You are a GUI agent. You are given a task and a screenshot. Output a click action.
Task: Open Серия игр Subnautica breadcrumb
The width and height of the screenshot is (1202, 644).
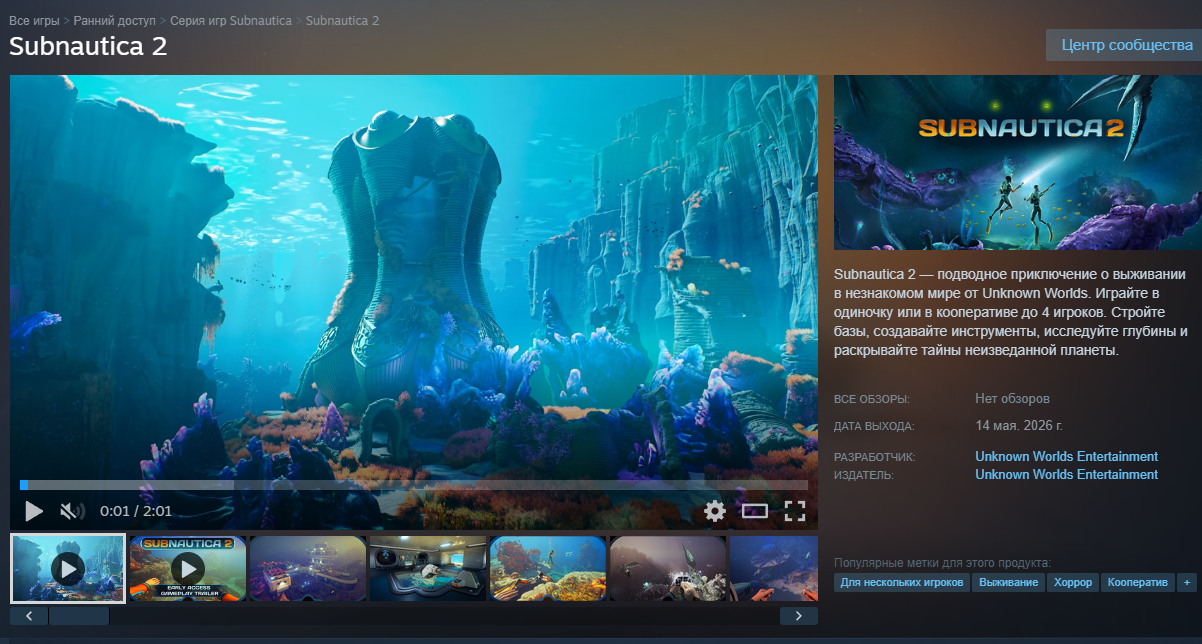click(x=232, y=20)
